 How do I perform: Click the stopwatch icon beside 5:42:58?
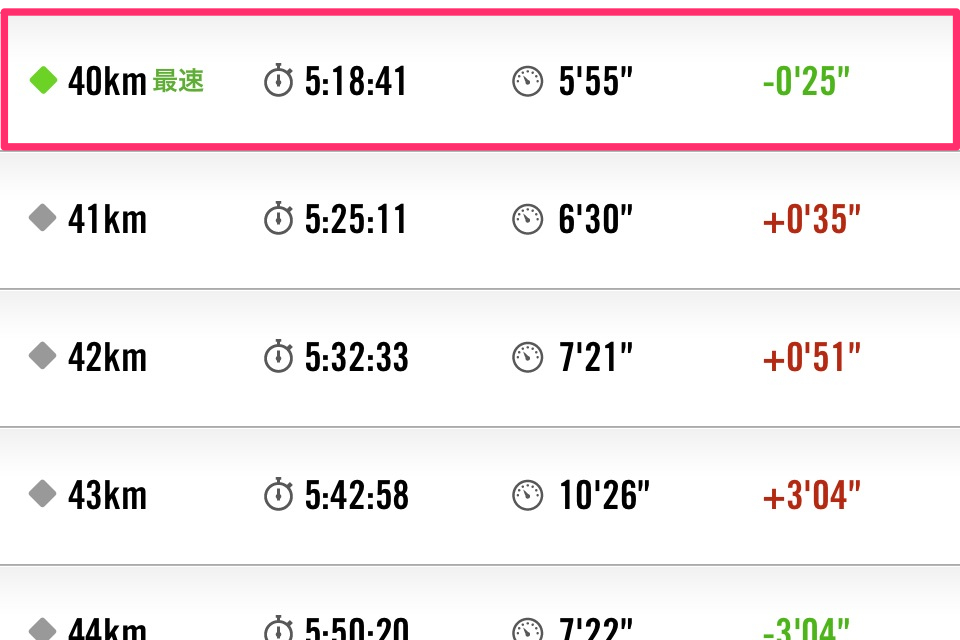(x=279, y=494)
